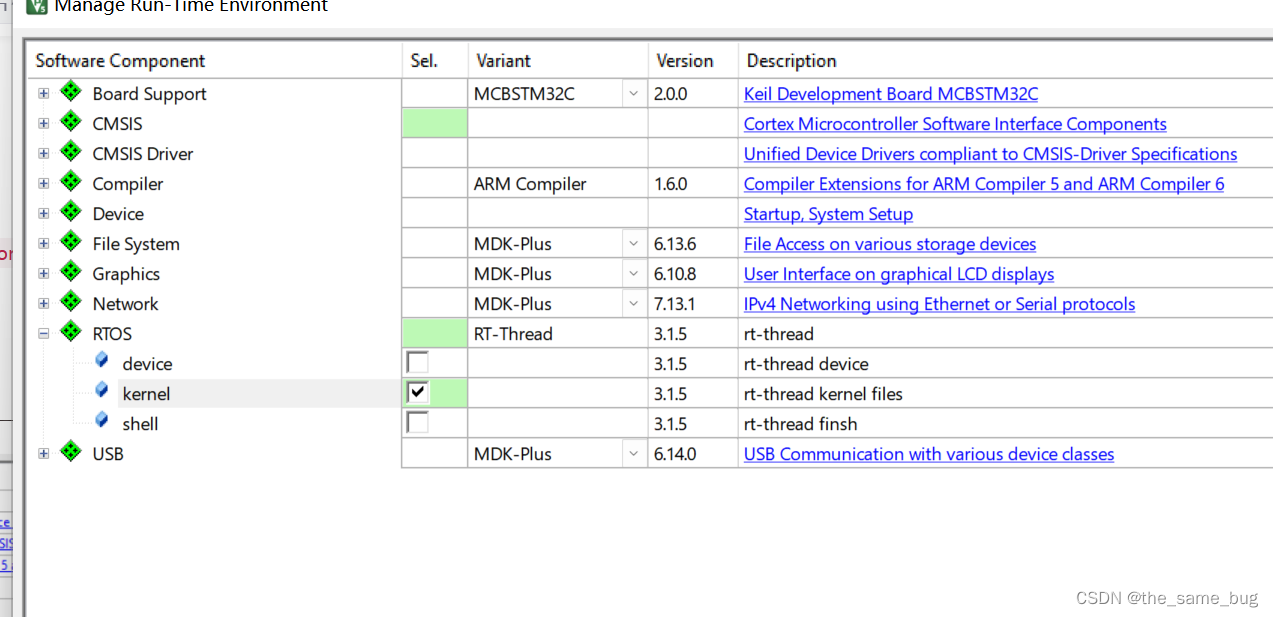Viewport: 1273px width, 617px height.
Task: Click the RTOS green Sel. cell
Action: (x=434, y=334)
